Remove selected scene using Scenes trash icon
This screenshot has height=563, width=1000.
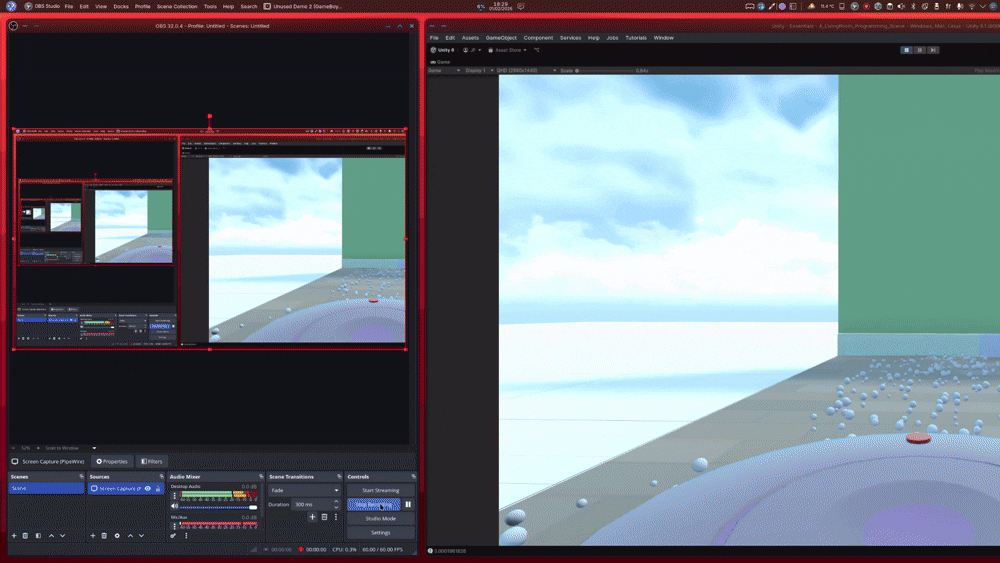coord(26,536)
